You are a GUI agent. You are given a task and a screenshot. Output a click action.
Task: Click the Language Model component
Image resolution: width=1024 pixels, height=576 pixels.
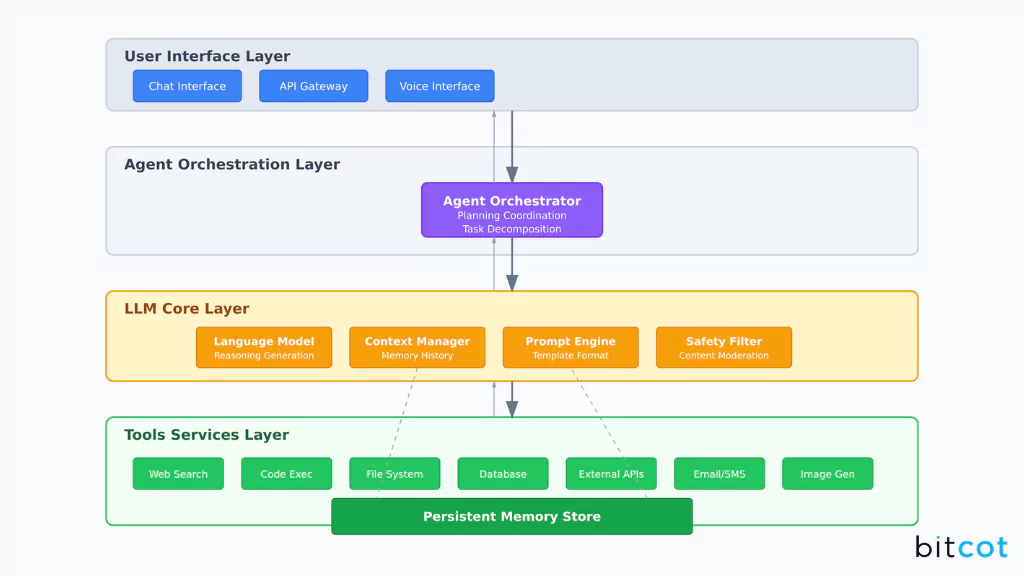[x=263, y=347]
